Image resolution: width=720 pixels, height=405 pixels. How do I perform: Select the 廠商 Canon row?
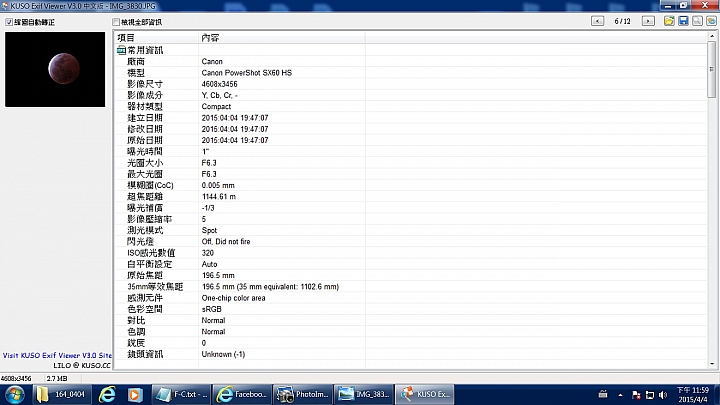click(x=411, y=62)
